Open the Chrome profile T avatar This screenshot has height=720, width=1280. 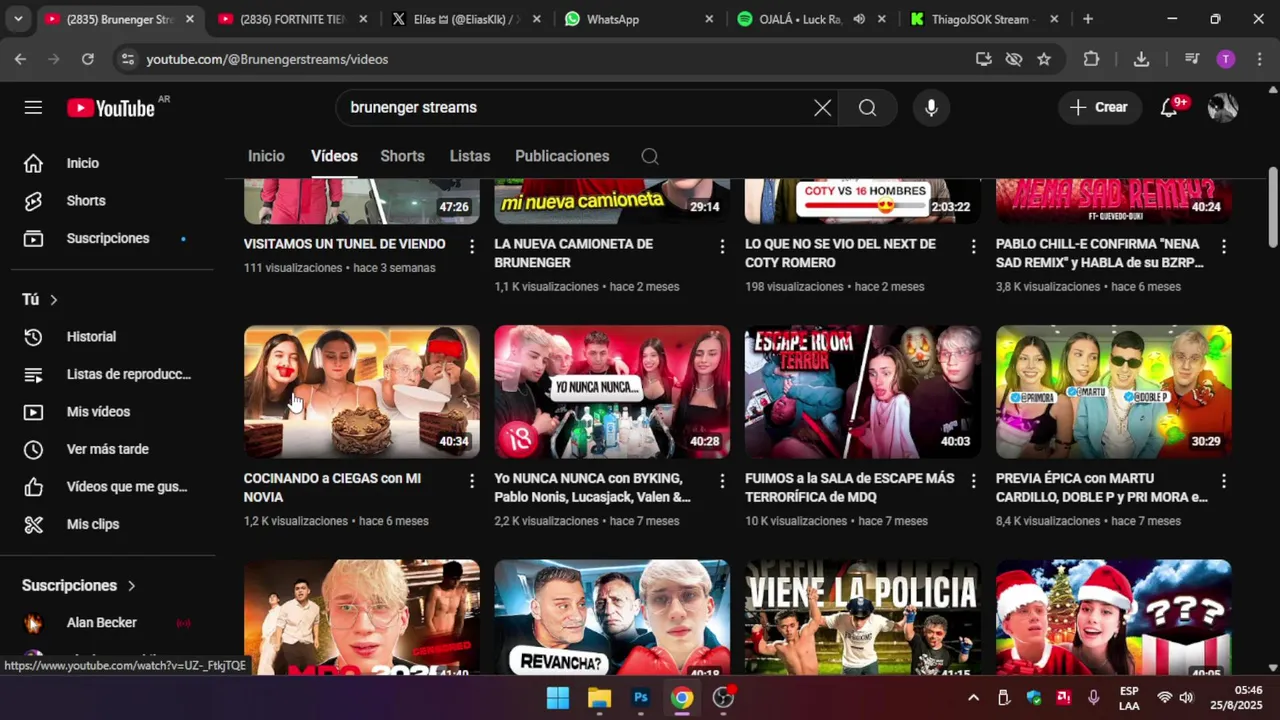point(1226,59)
